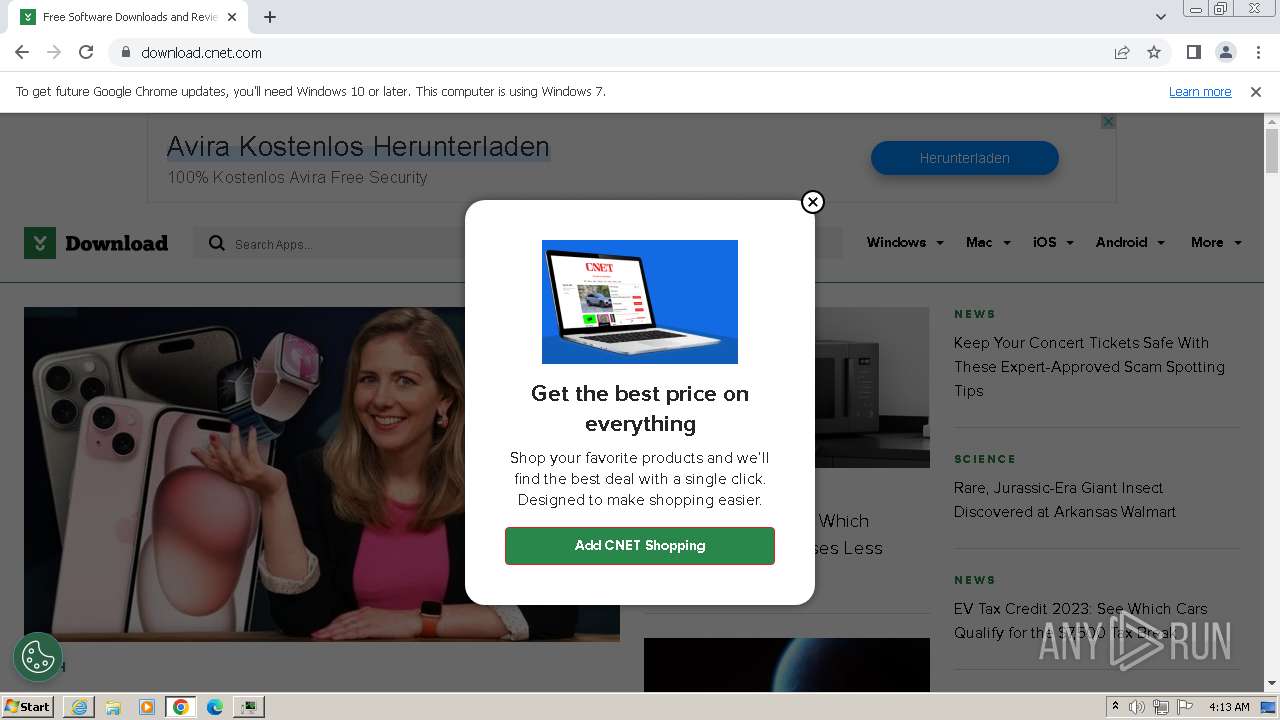Close the CNET Shopping popup

pyautogui.click(x=813, y=202)
